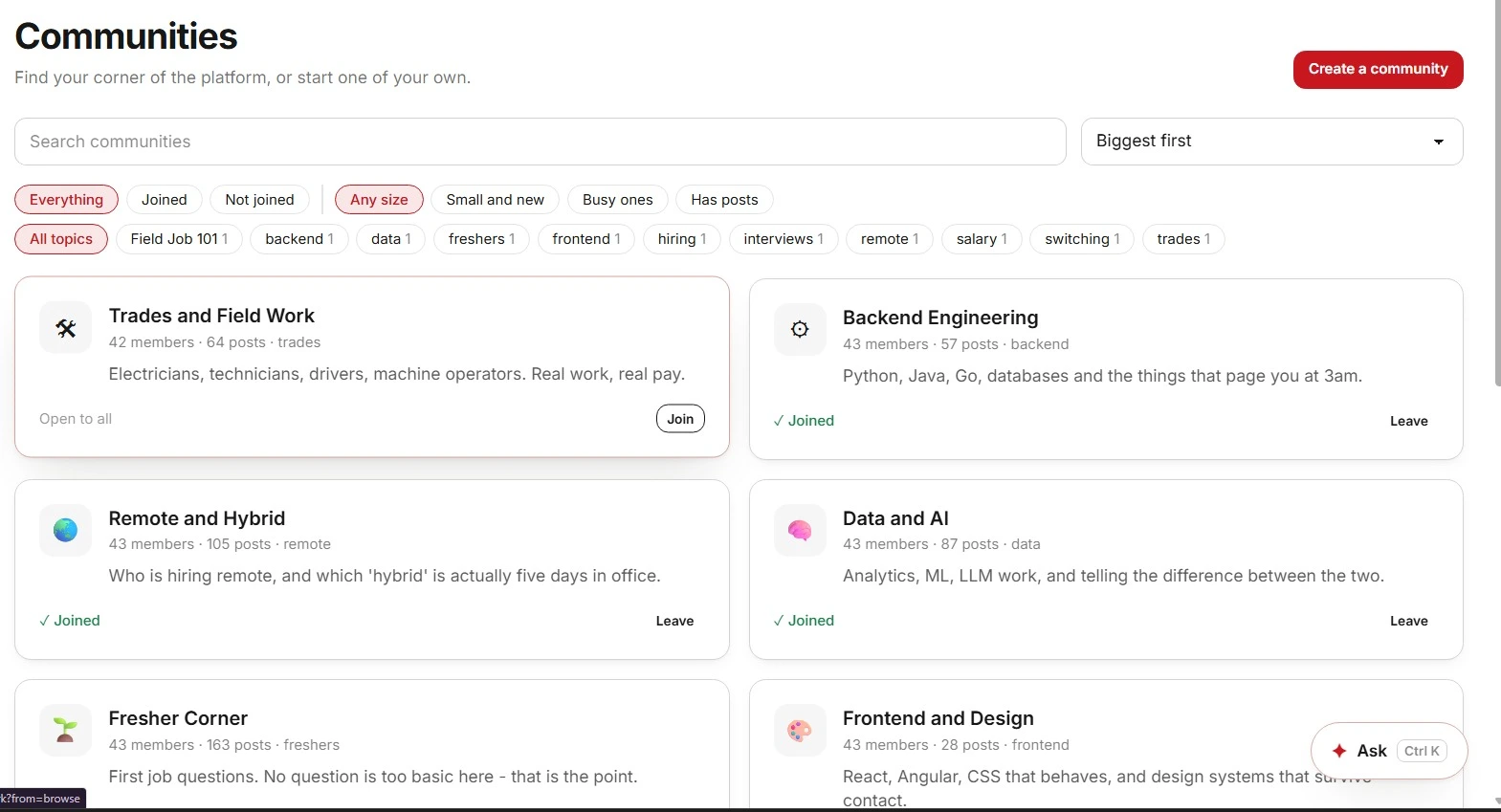This screenshot has width=1501, height=812.
Task: Choose the backend topic chip
Action: 299,239
